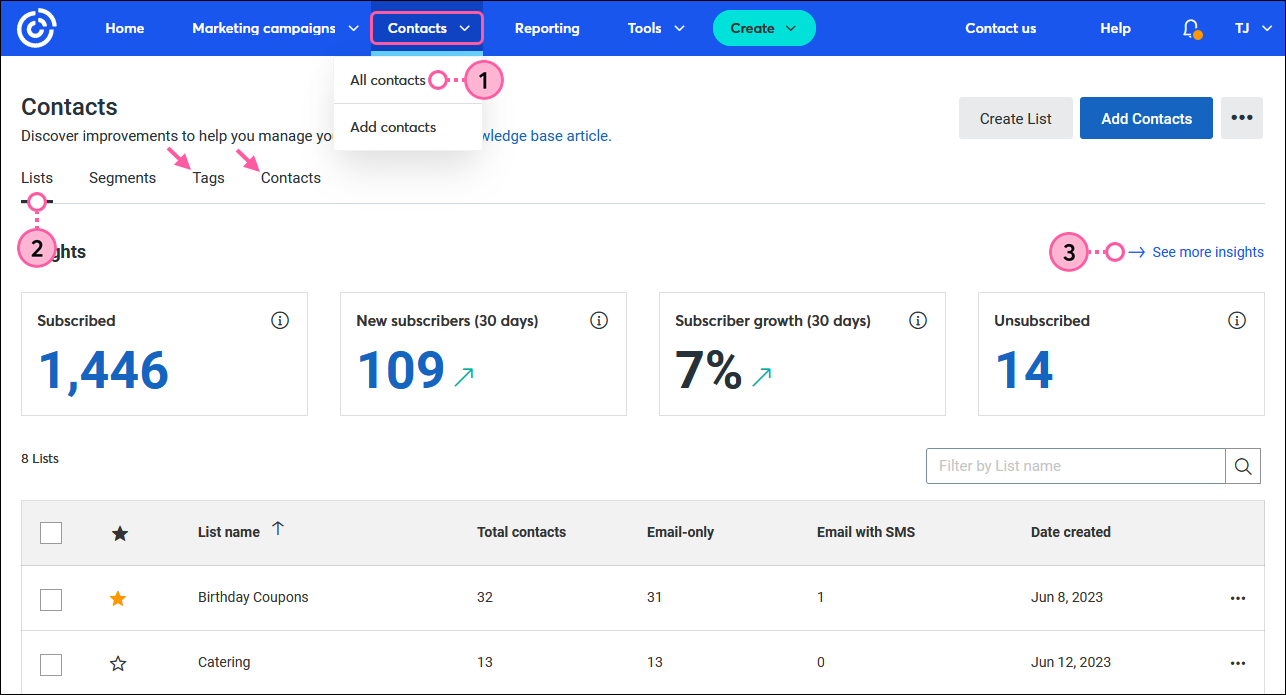1286x695 pixels.
Task: Check the select-all checkbox in table header
Action: coord(51,532)
